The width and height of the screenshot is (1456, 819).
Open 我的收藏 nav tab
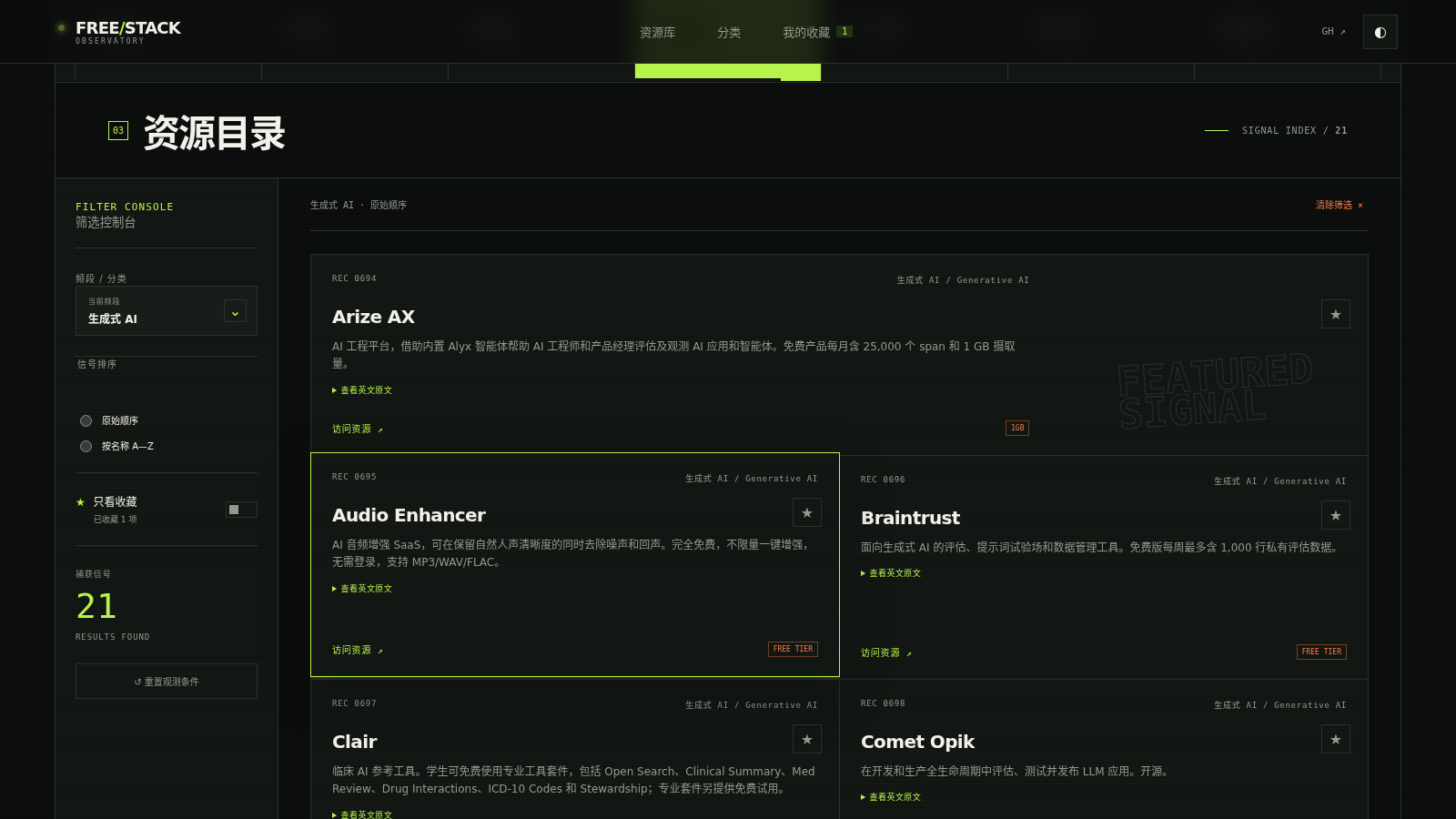tap(816, 33)
